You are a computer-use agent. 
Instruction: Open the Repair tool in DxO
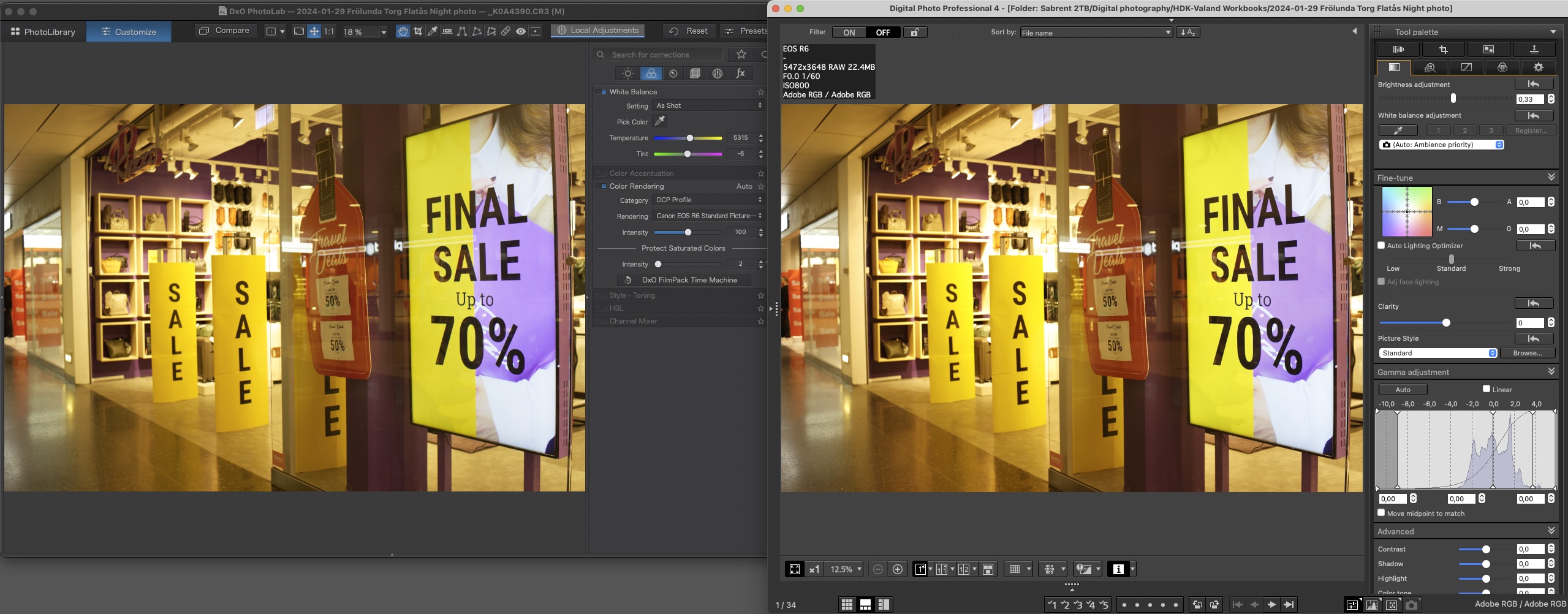(505, 31)
